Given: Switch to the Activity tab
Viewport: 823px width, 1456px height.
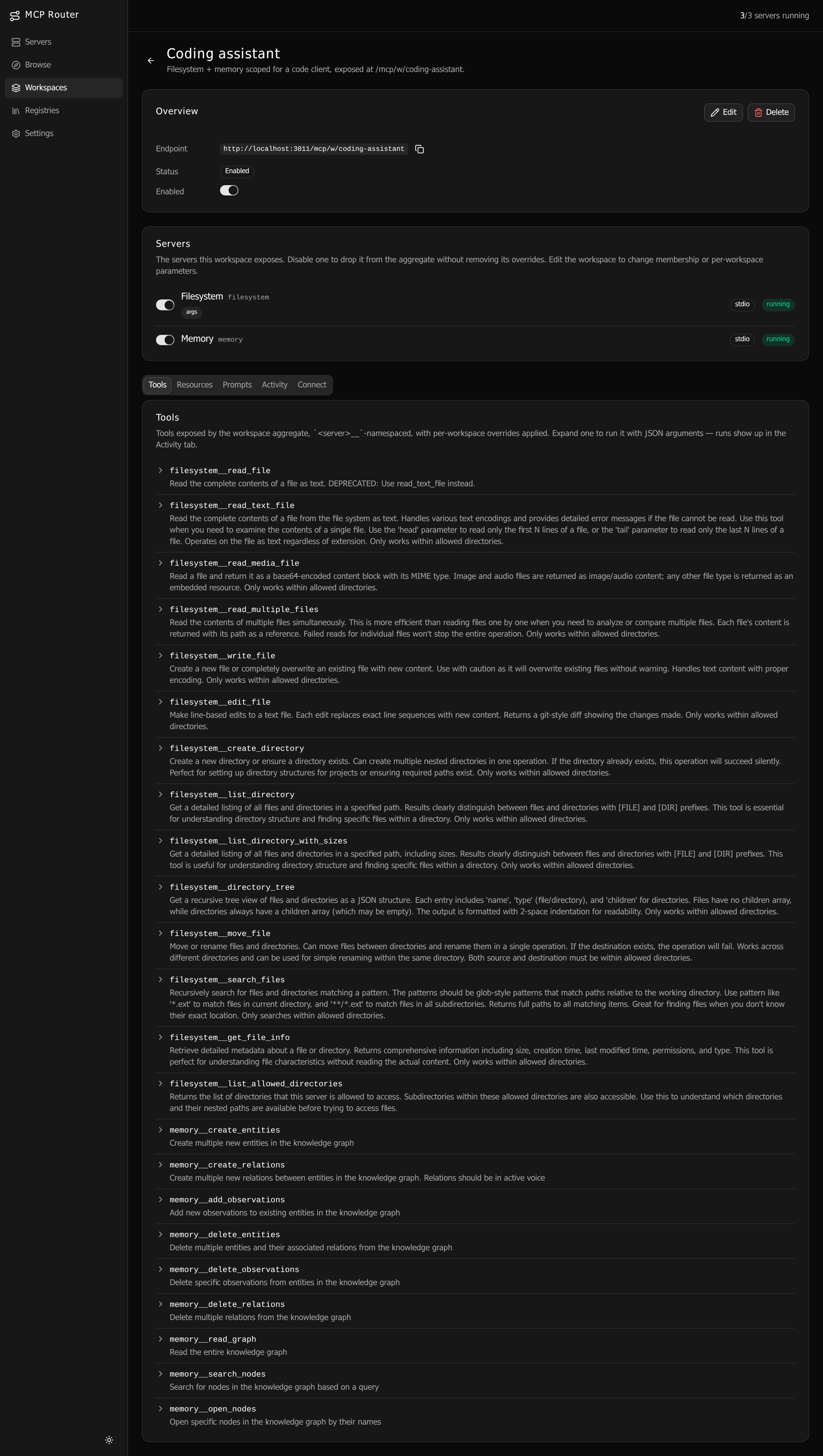Looking at the screenshot, I should (274, 385).
